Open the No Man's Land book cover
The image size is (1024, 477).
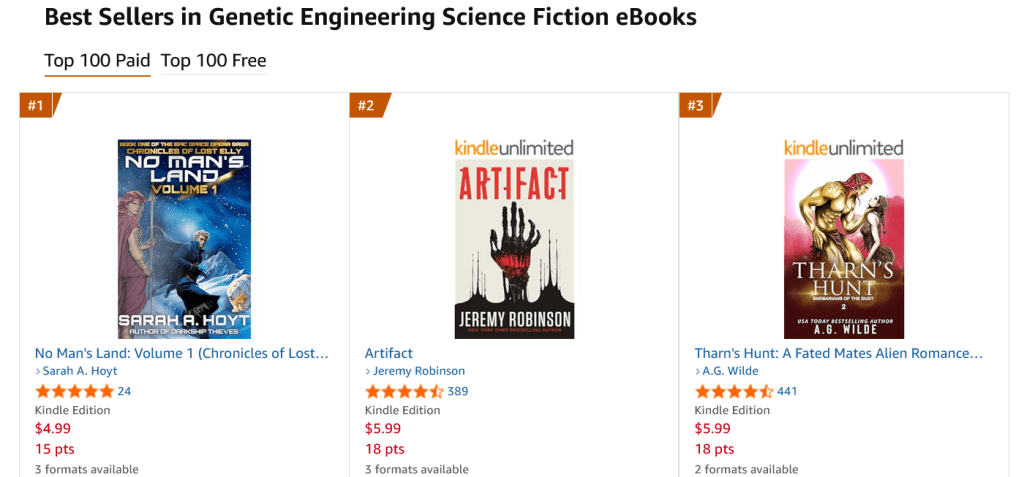[x=184, y=239]
